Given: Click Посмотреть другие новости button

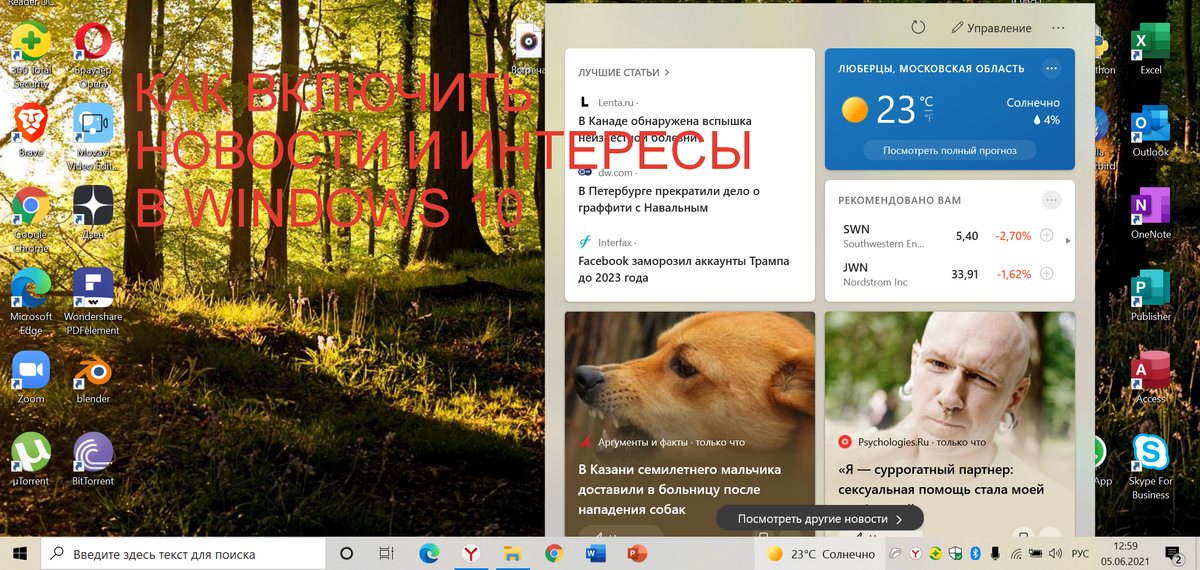Looking at the screenshot, I should click(x=820, y=519).
